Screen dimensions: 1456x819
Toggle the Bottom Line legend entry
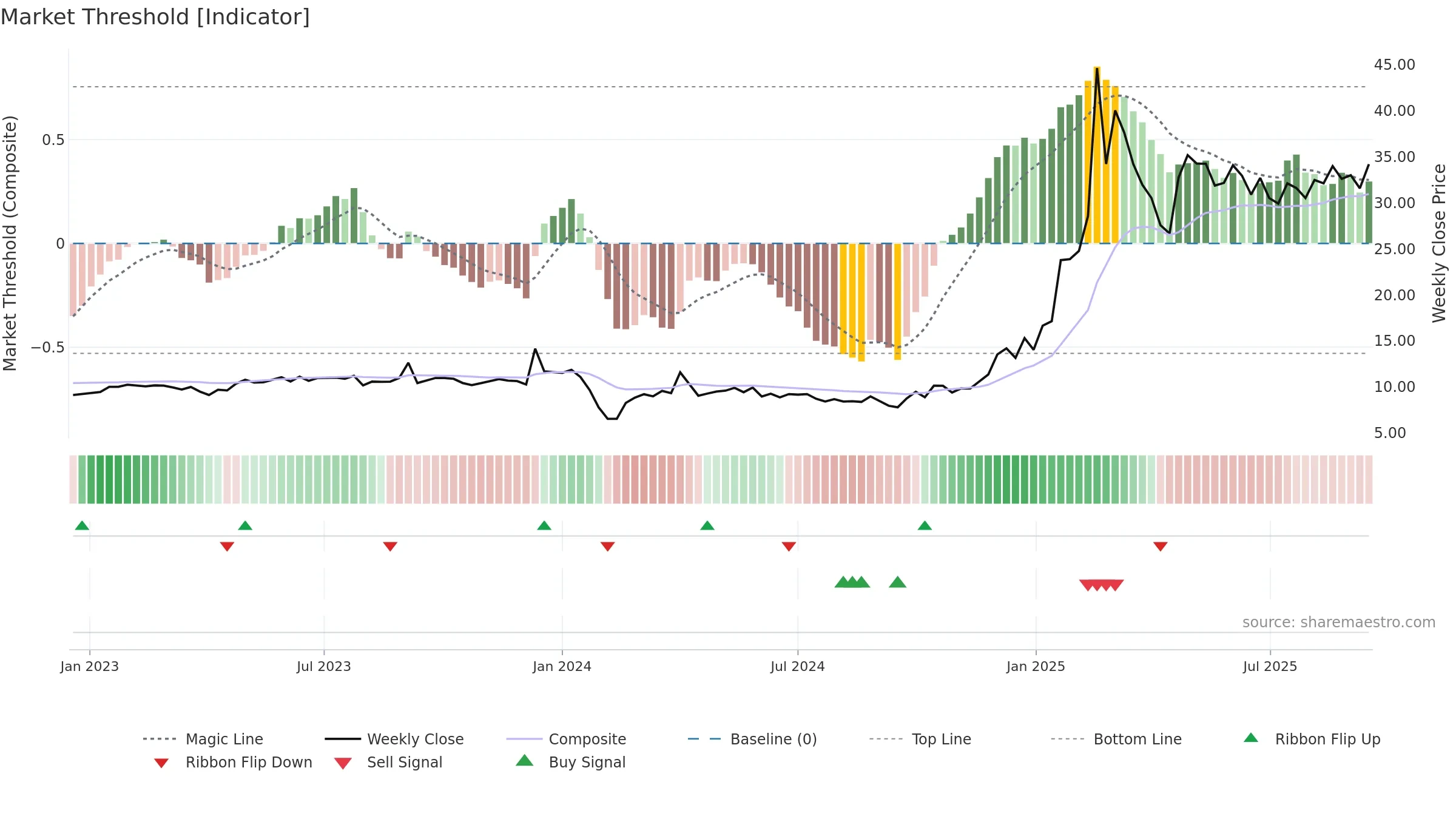click(1116, 739)
